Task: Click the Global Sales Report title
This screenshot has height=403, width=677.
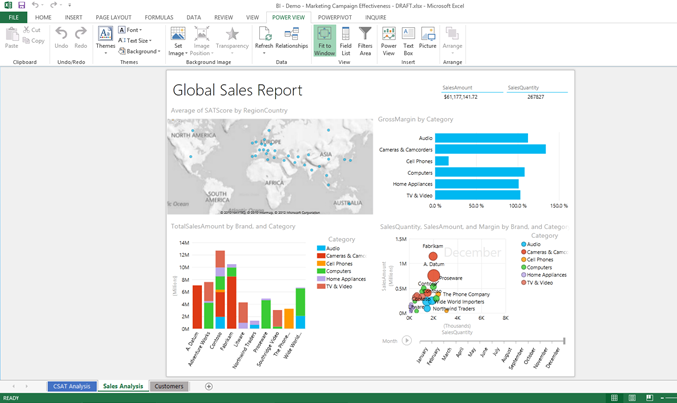Action: [x=237, y=90]
